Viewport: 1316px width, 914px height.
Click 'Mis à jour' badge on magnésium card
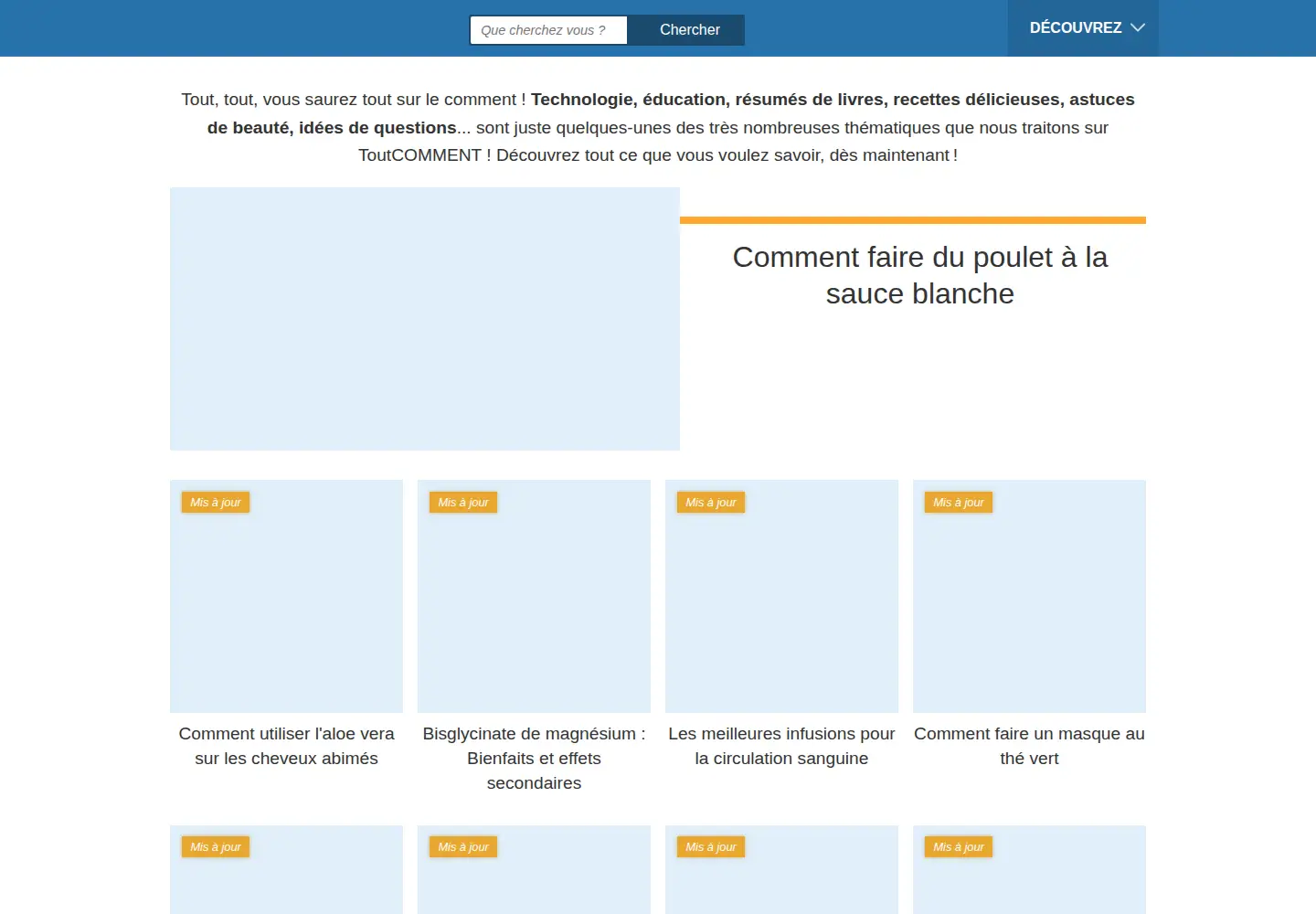click(x=463, y=503)
